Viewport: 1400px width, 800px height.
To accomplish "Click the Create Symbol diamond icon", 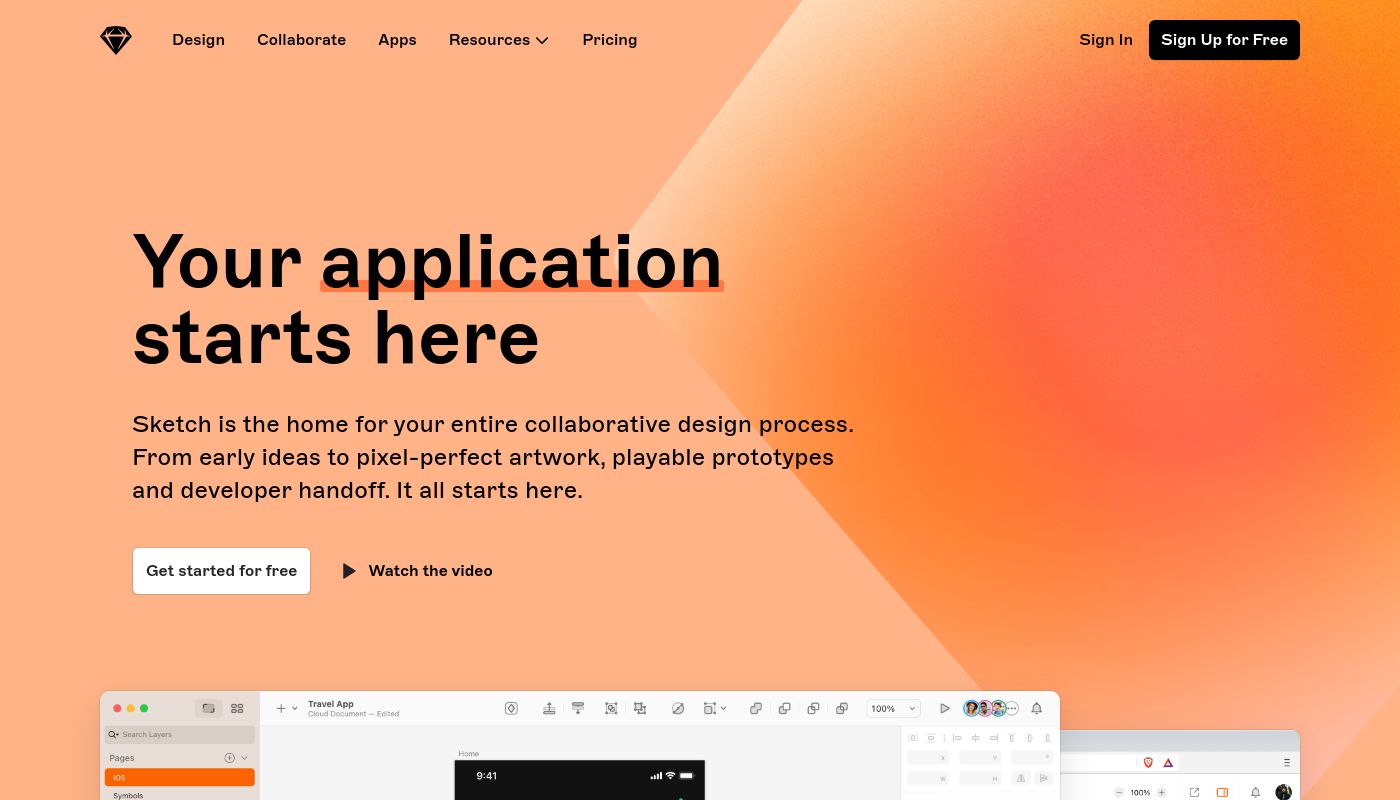I will [511, 708].
